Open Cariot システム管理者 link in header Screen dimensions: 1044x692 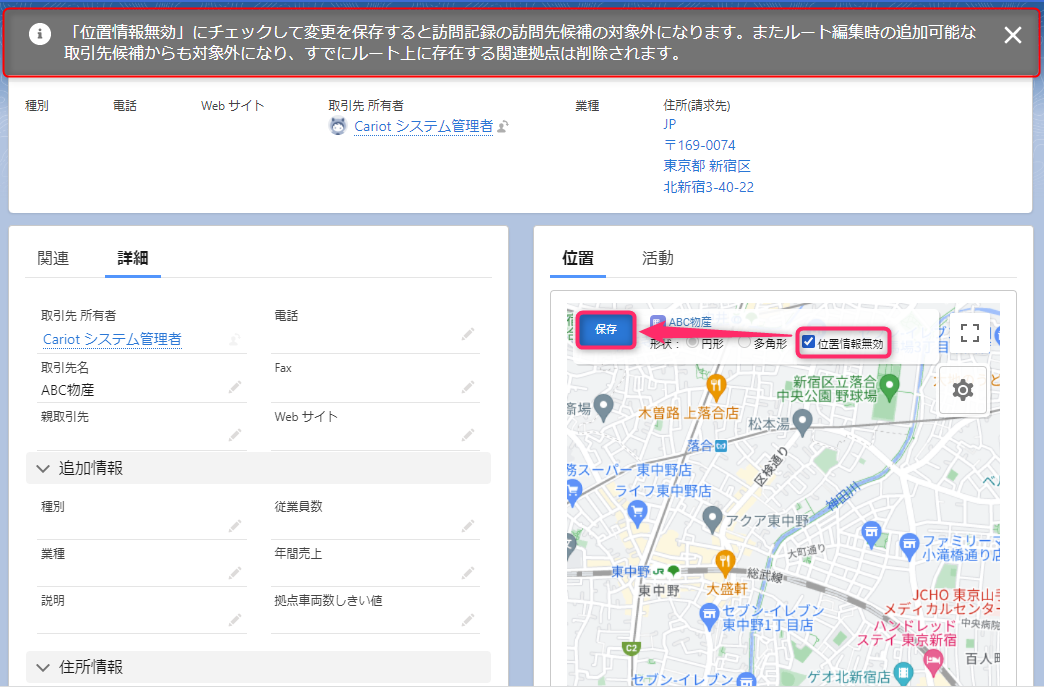423,126
